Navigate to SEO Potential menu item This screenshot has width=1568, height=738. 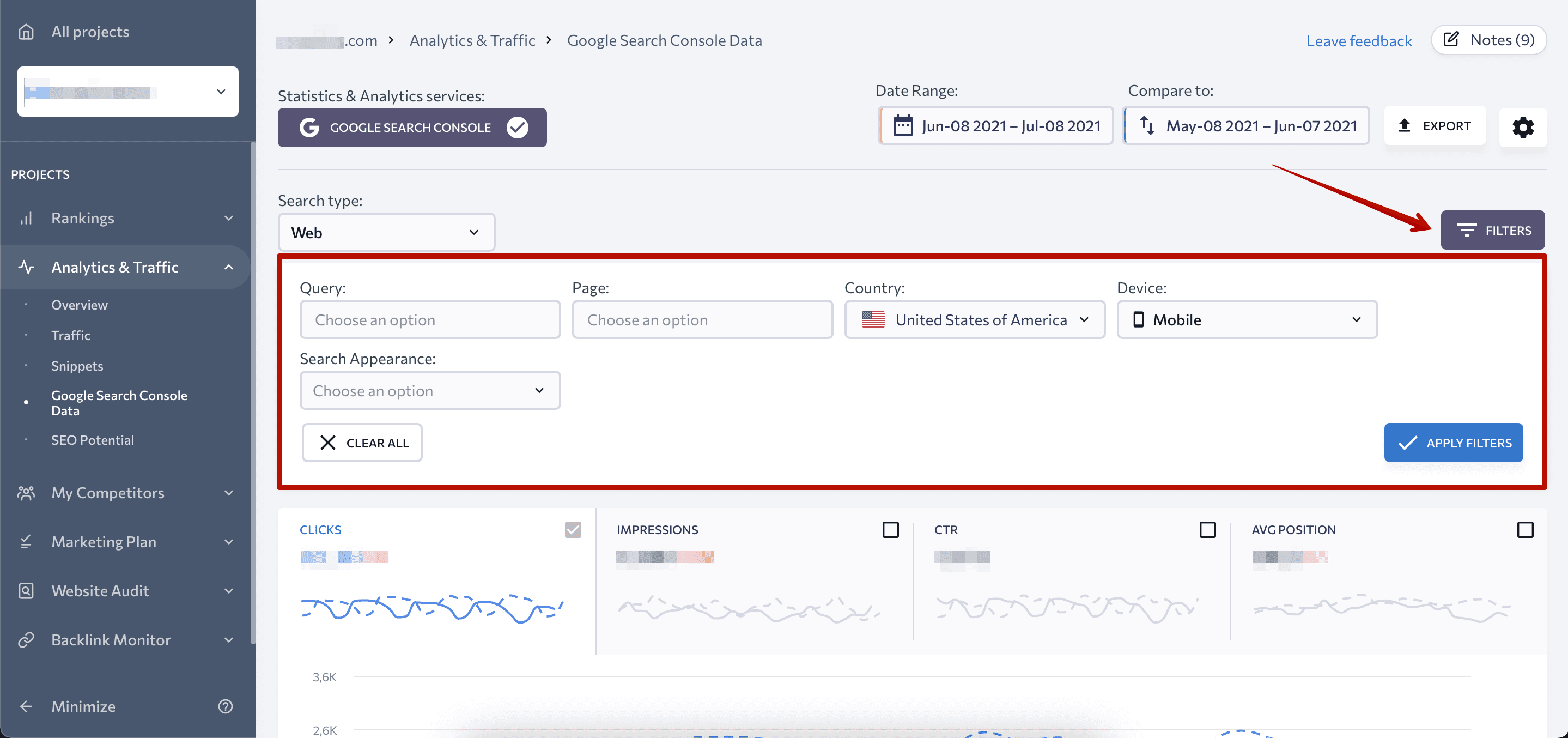[93, 439]
